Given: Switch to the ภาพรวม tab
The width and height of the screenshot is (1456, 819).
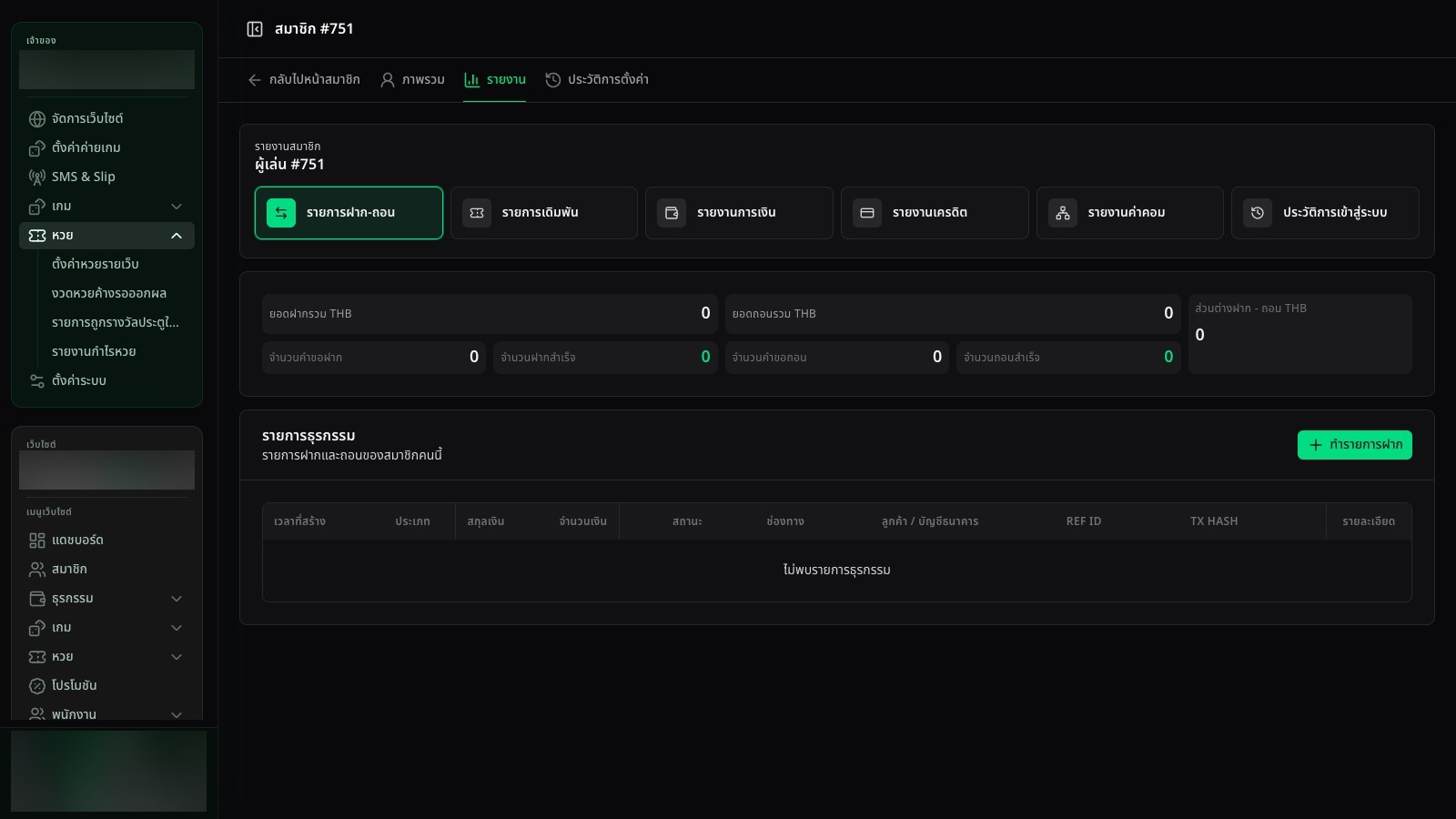Looking at the screenshot, I should [x=412, y=80].
